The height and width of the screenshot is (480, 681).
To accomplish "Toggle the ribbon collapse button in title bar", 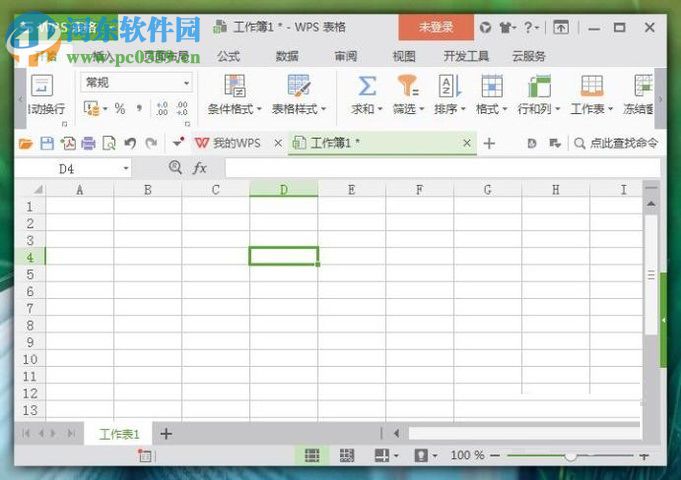I will pyautogui.click(x=560, y=28).
